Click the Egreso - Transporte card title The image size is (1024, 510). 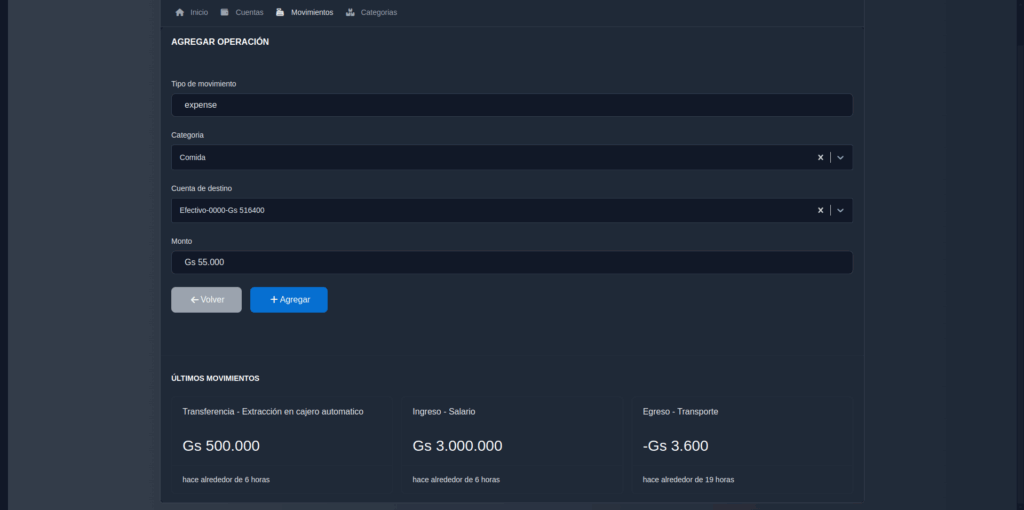[680, 412]
